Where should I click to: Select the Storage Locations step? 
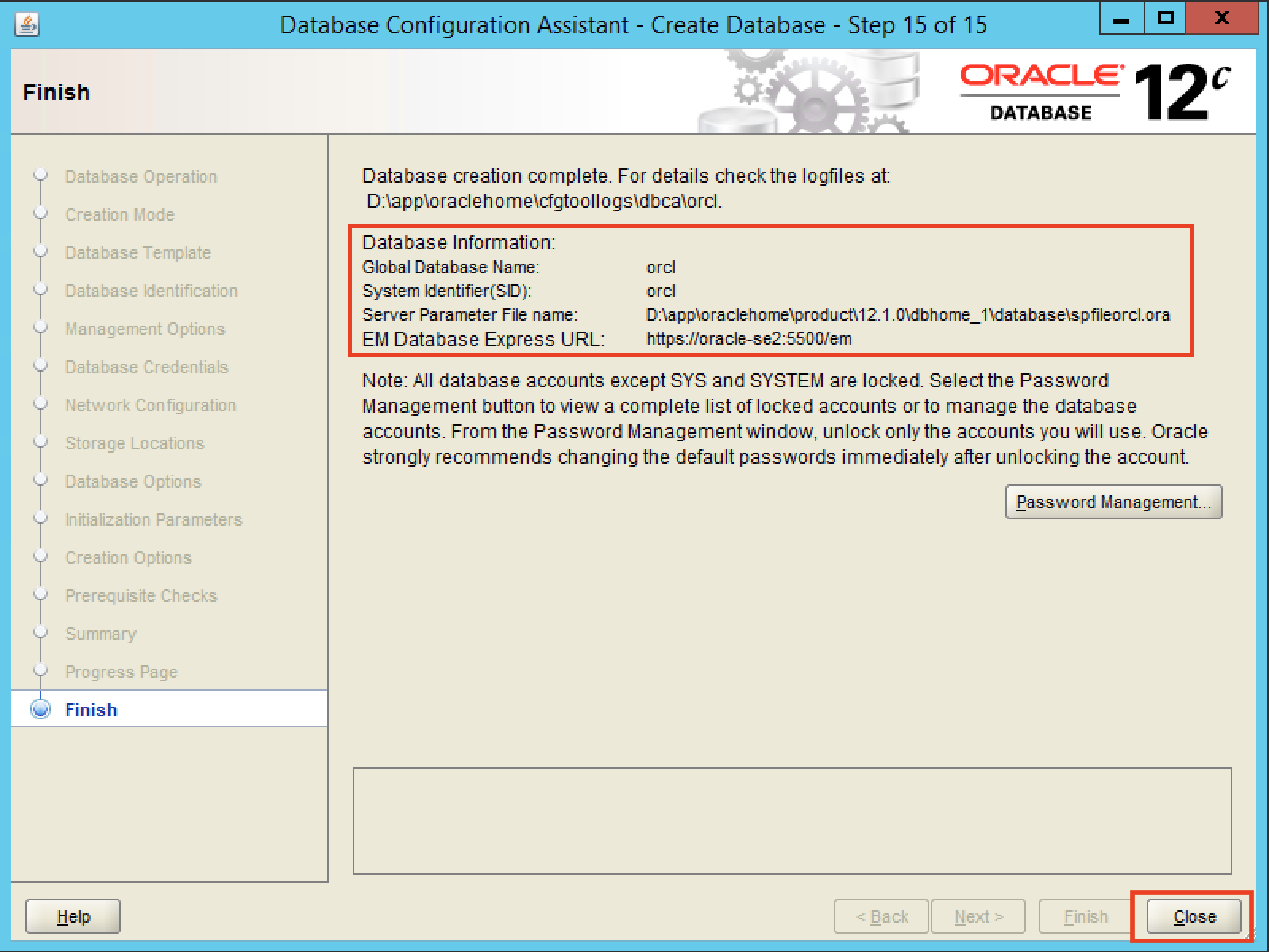pos(134,443)
